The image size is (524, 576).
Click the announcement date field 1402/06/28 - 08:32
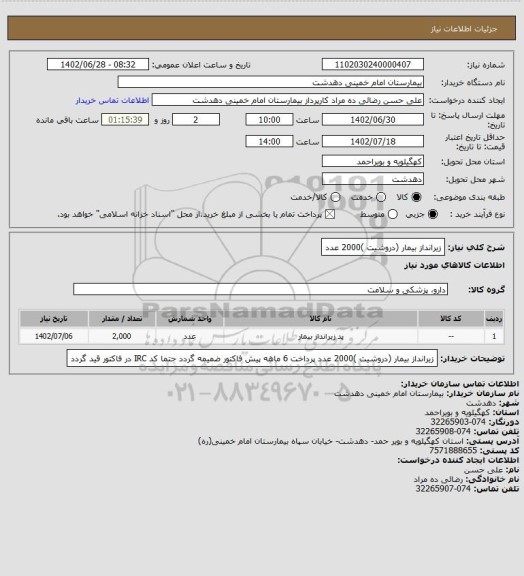point(98,64)
